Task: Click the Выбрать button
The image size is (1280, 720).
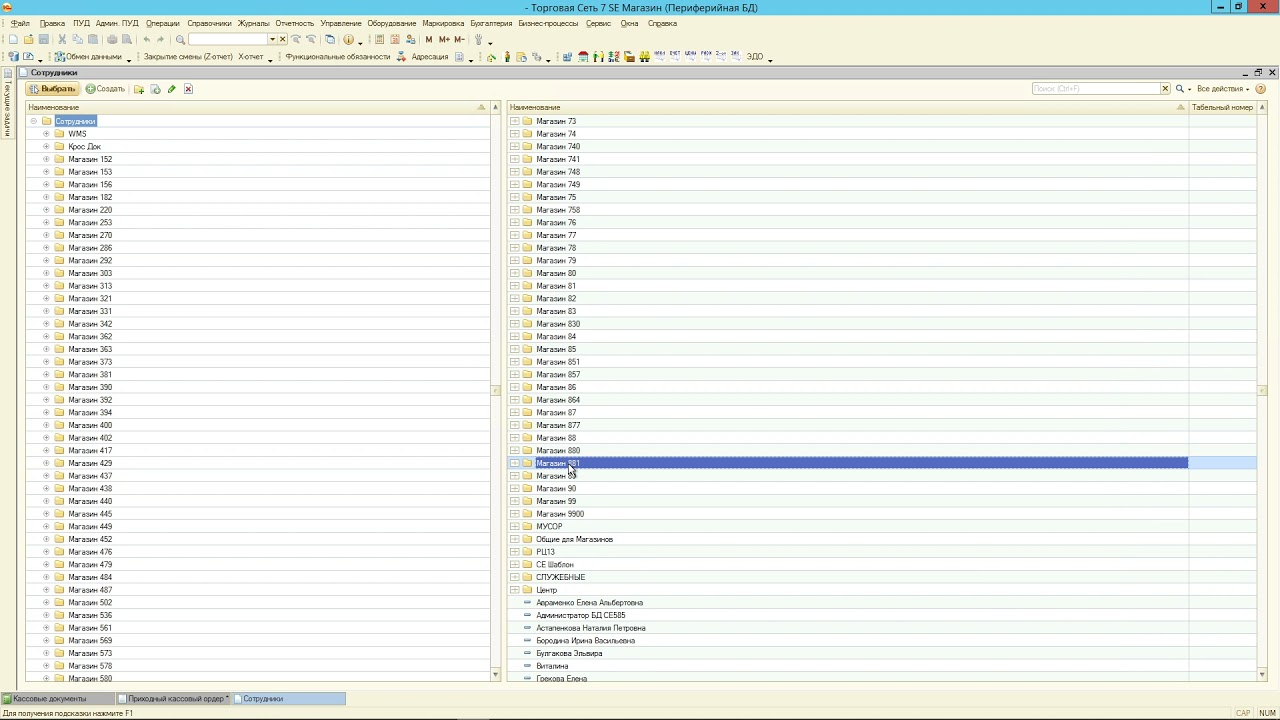Action: tap(52, 89)
